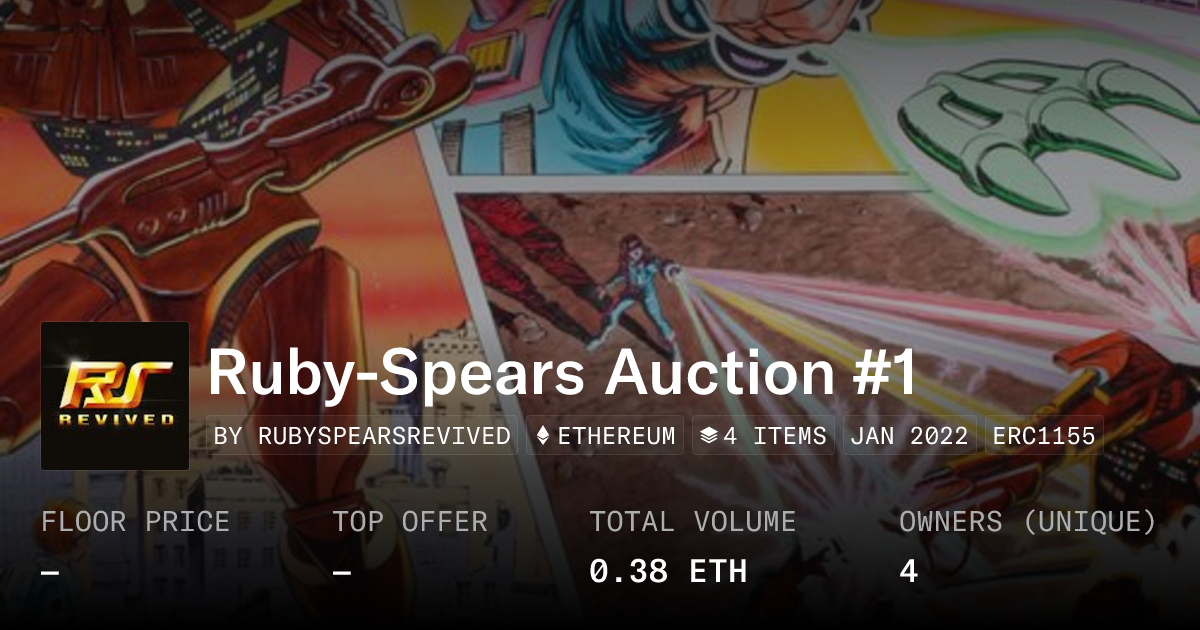Select the ETHEREUM chain label
Screen dimensions: 1200x630
(615, 436)
